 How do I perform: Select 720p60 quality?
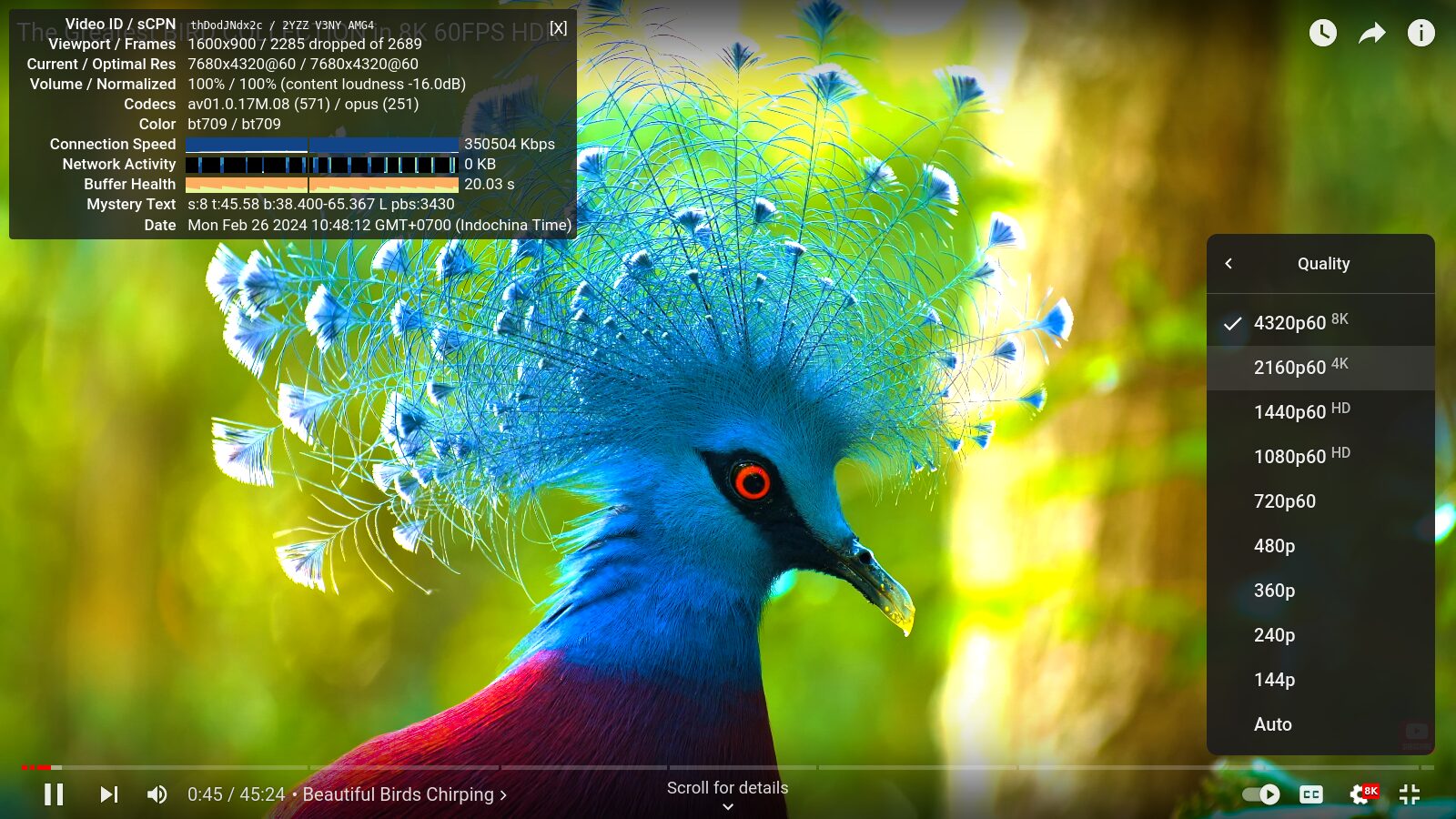[1320, 501]
